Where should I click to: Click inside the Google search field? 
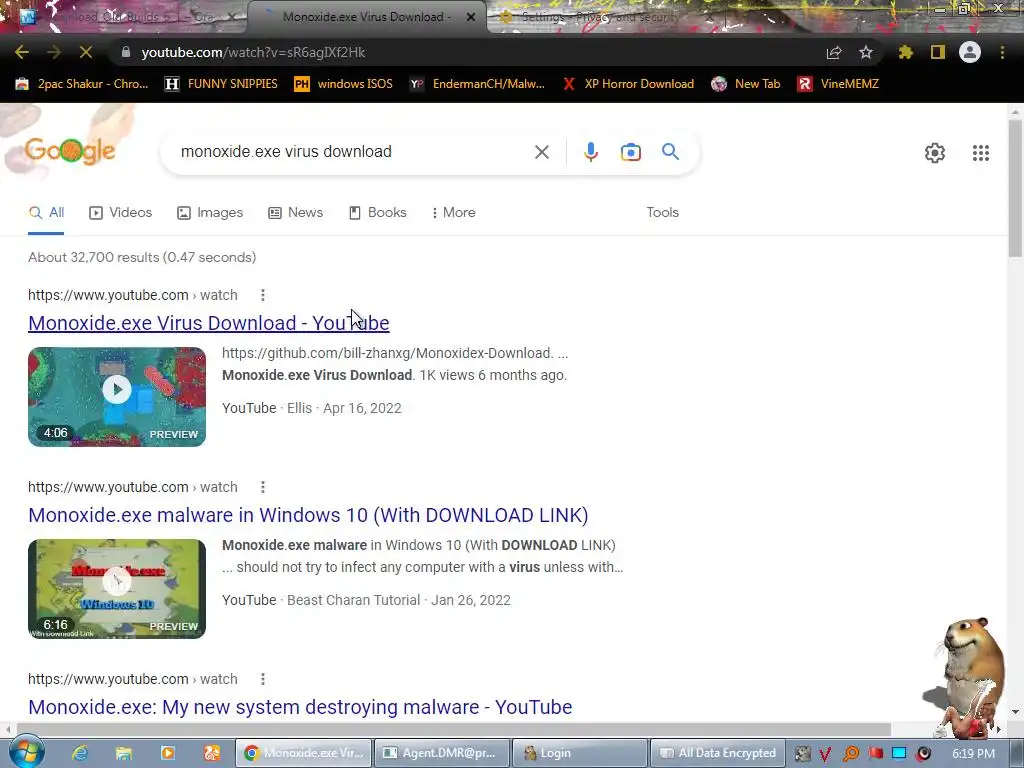tap(353, 152)
